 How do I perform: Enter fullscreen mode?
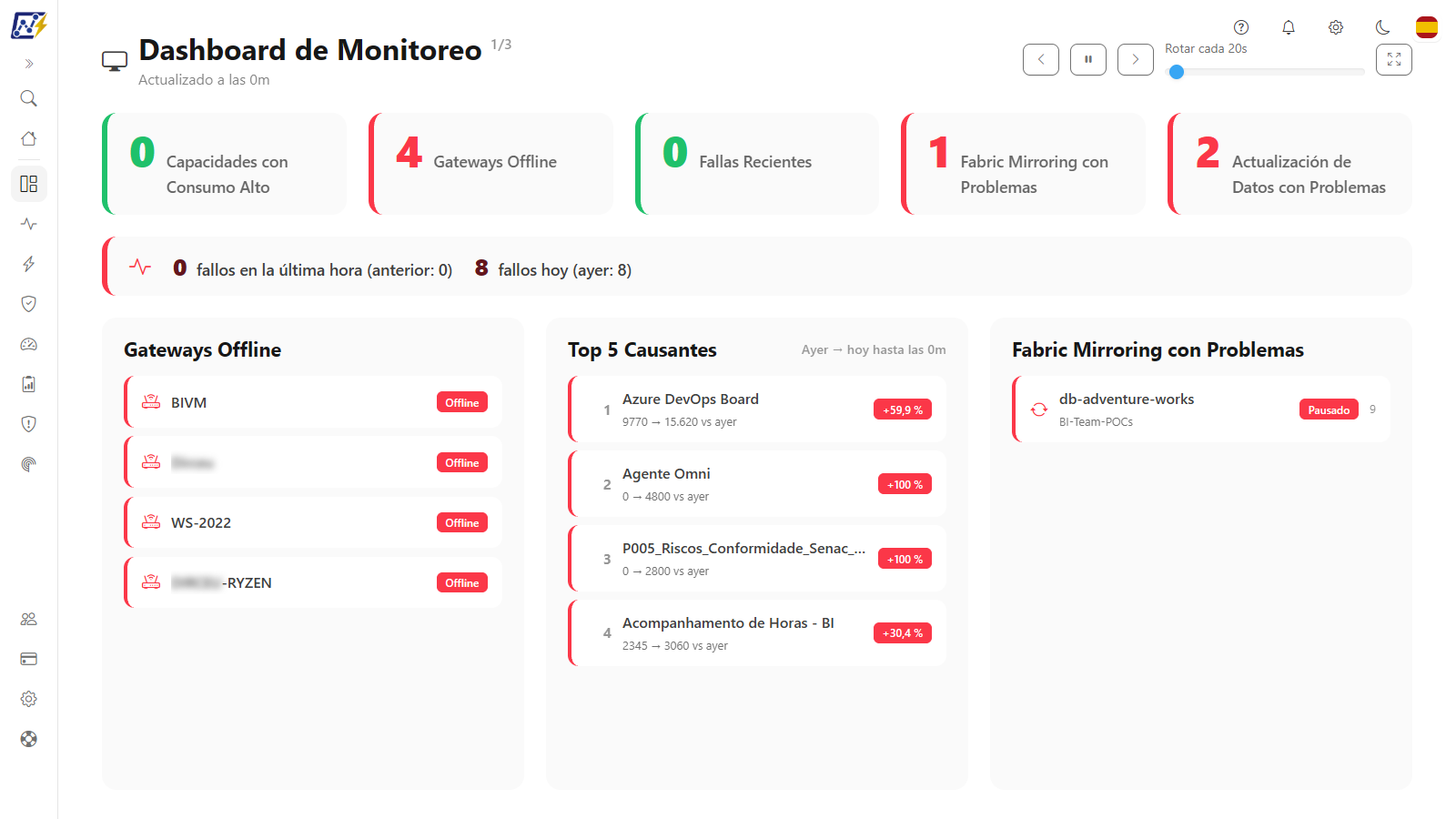point(1394,59)
